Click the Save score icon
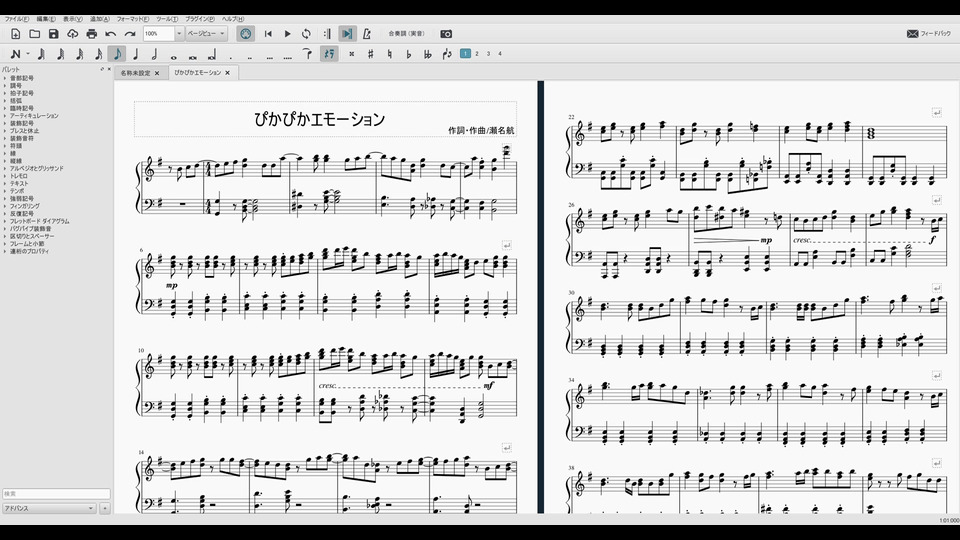The height and width of the screenshot is (540, 960). 53,34
